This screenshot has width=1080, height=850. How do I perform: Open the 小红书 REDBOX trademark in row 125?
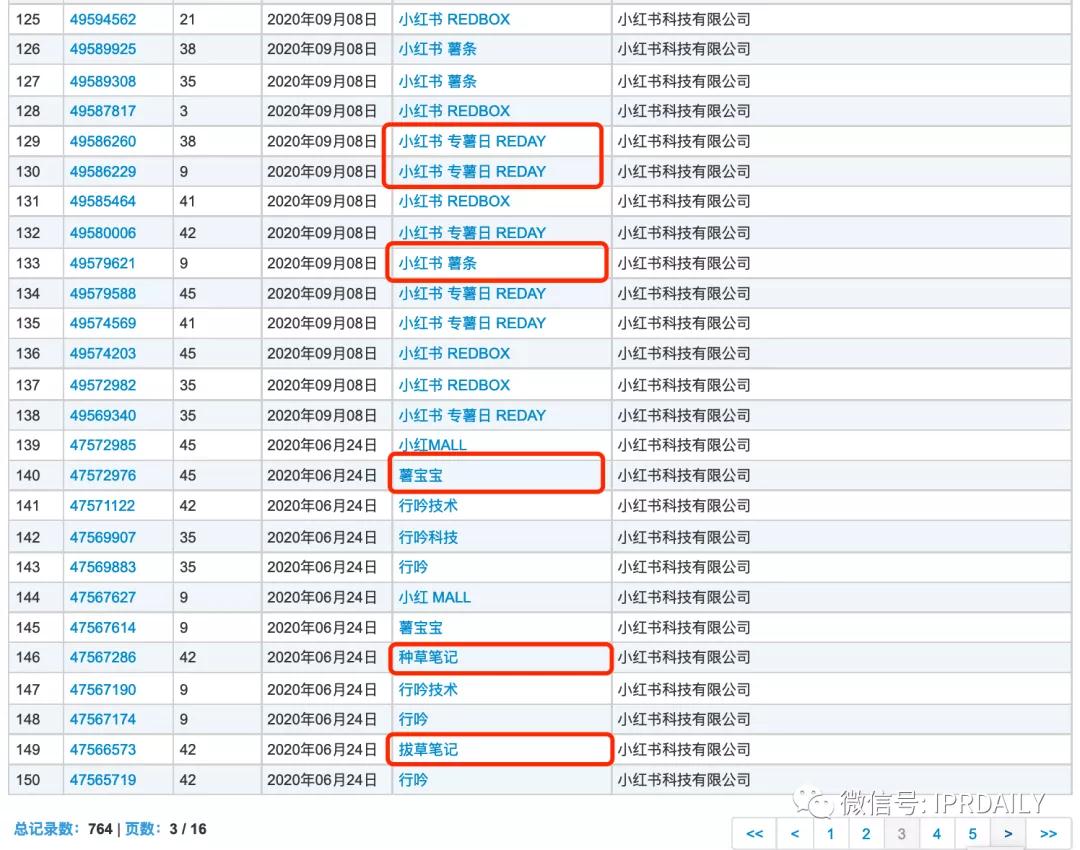coord(454,19)
